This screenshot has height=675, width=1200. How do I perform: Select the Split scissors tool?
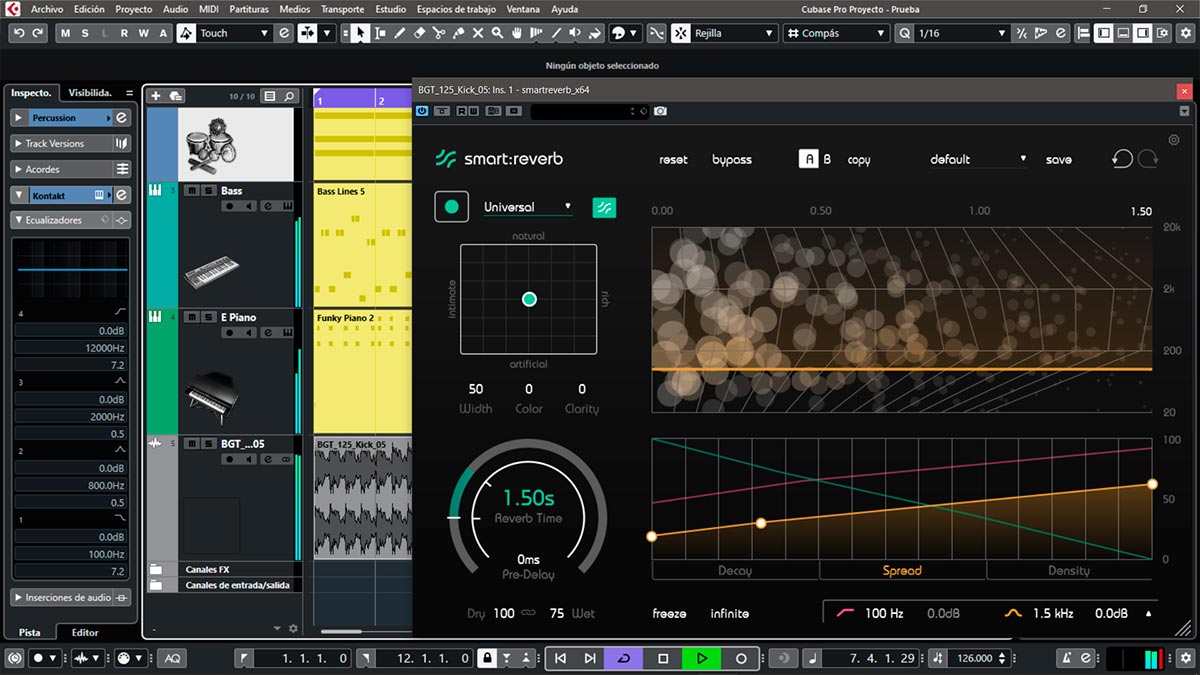pyautogui.click(x=439, y=33)
